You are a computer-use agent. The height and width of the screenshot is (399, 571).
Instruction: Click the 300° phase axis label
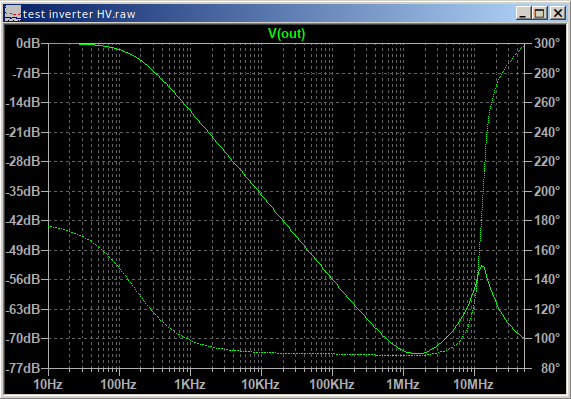tap(547, 43)
